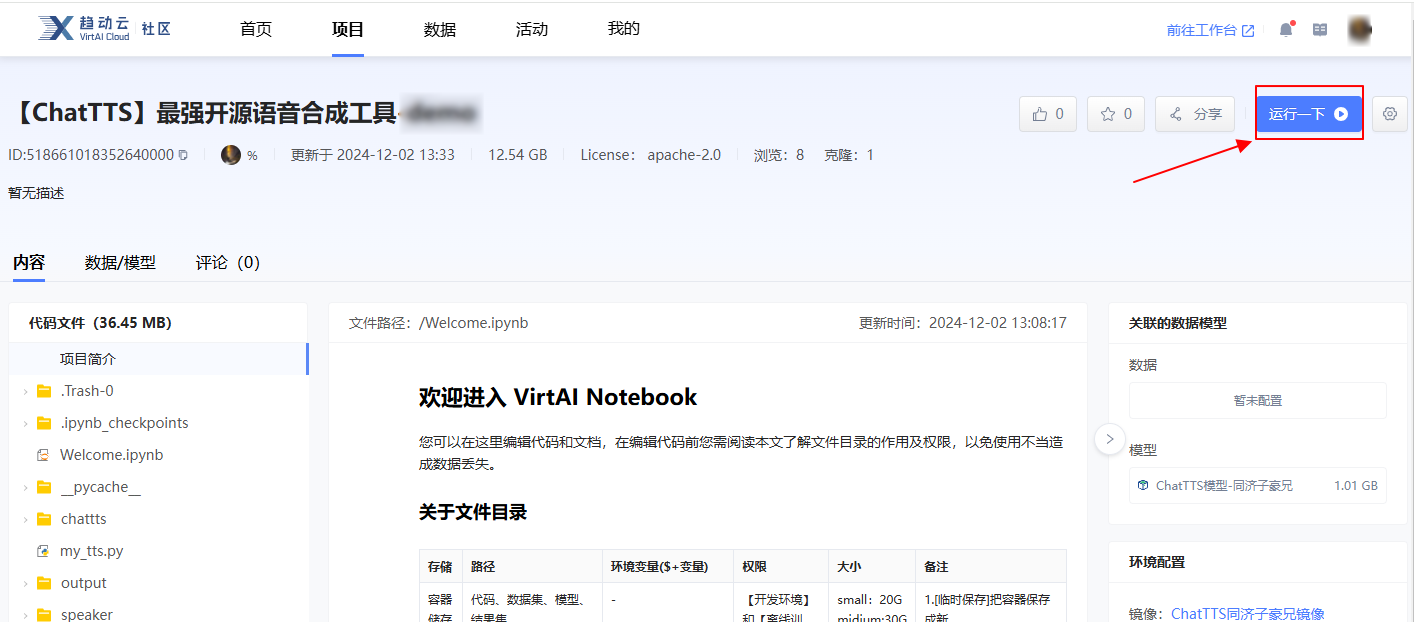The image size is (1414, 622).
Task: Collapse the right sidebar with the chevron
Action: 1109,439
